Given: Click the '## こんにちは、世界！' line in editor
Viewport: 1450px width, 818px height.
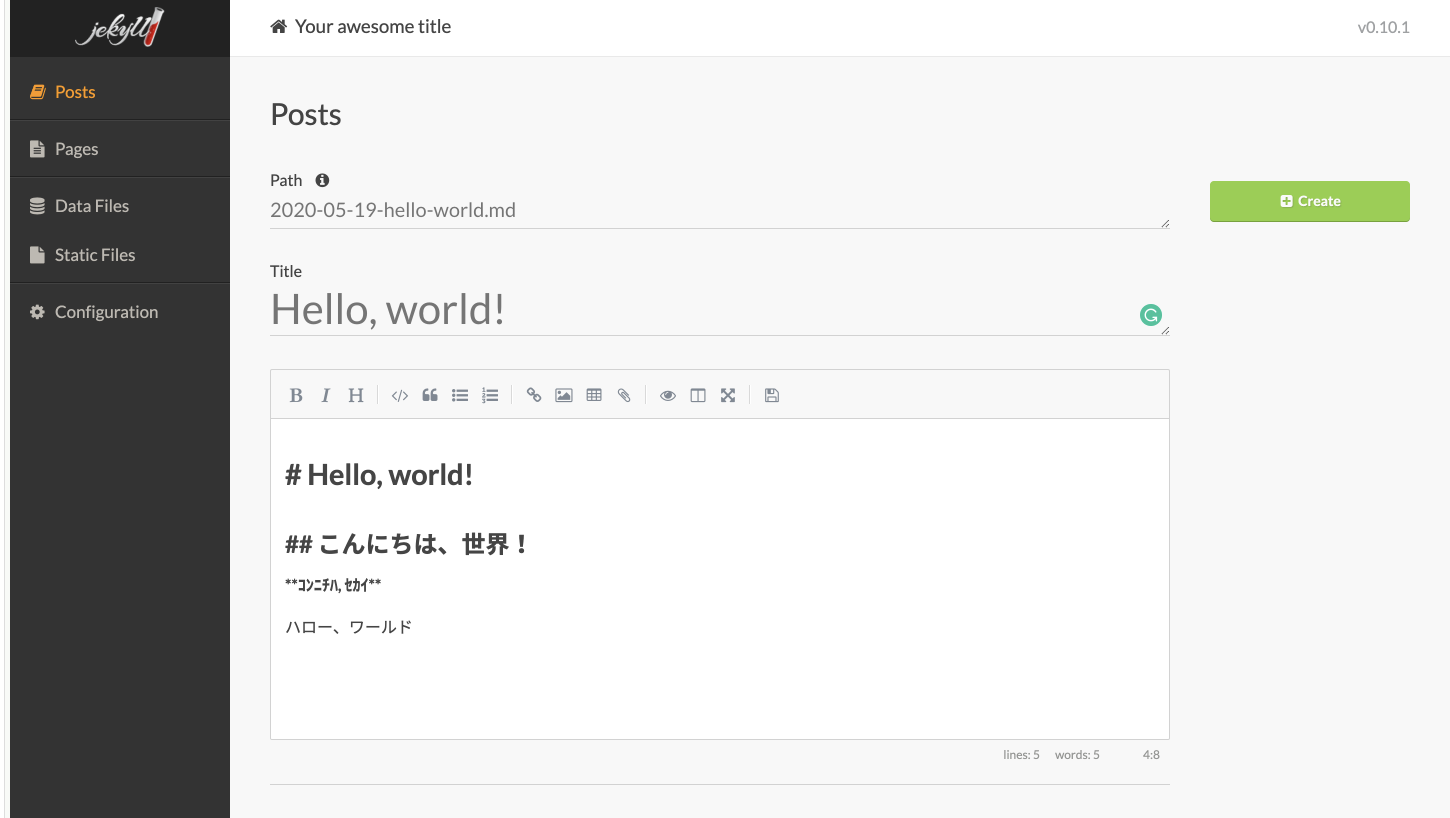Looking at the screenshot, I should (407, 545).
